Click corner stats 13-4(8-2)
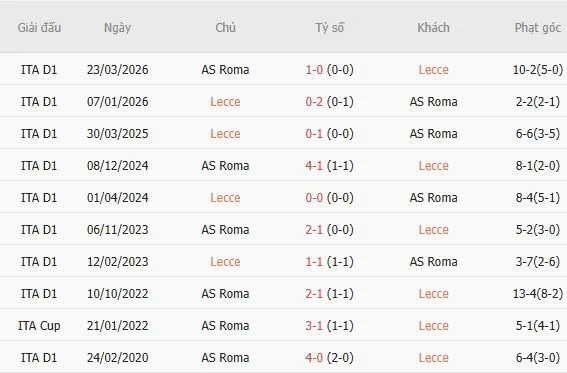The height and width of the screenshot is (373, 567). (538, 294)
